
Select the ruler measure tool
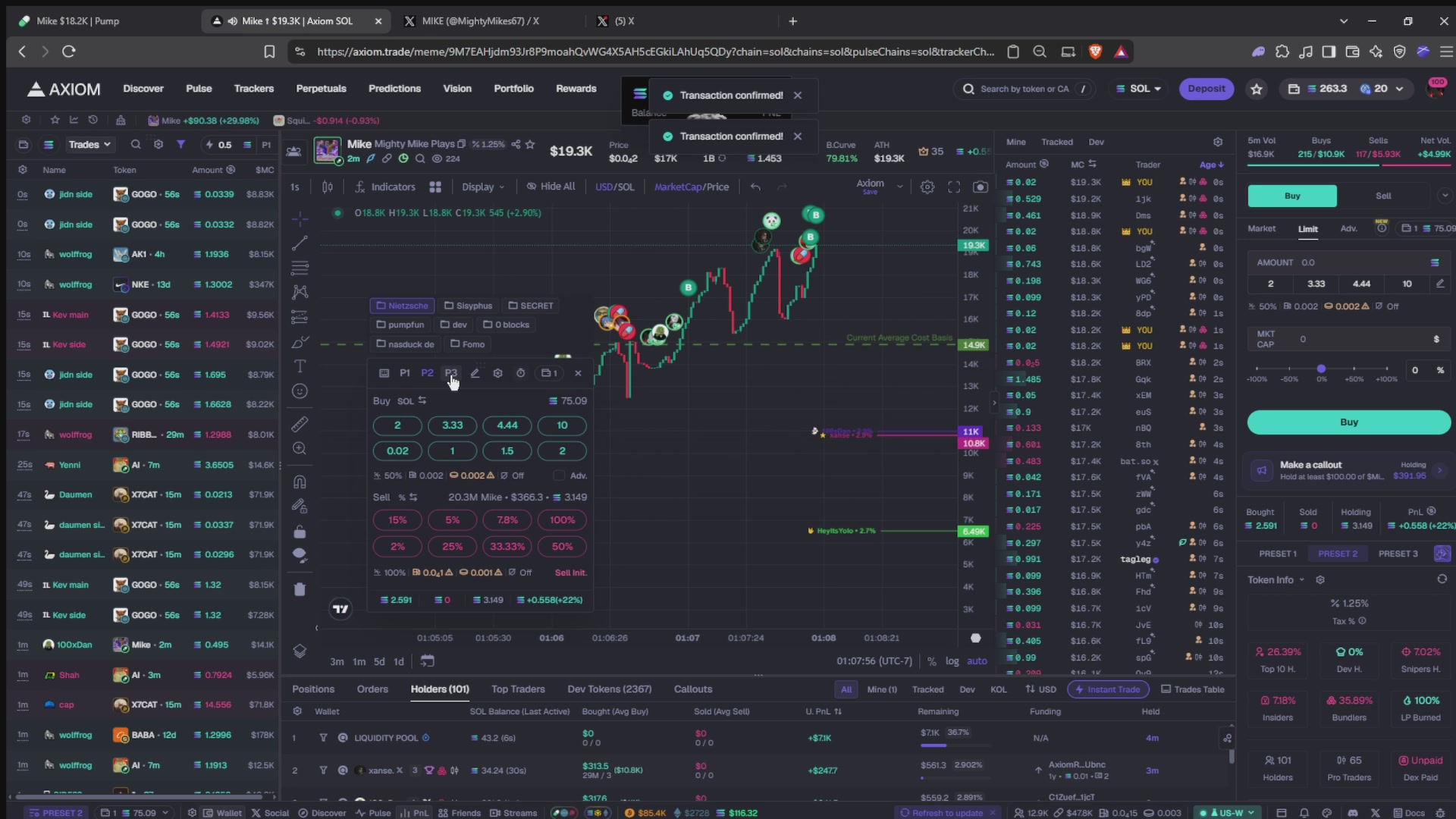[x=300, y=424]
